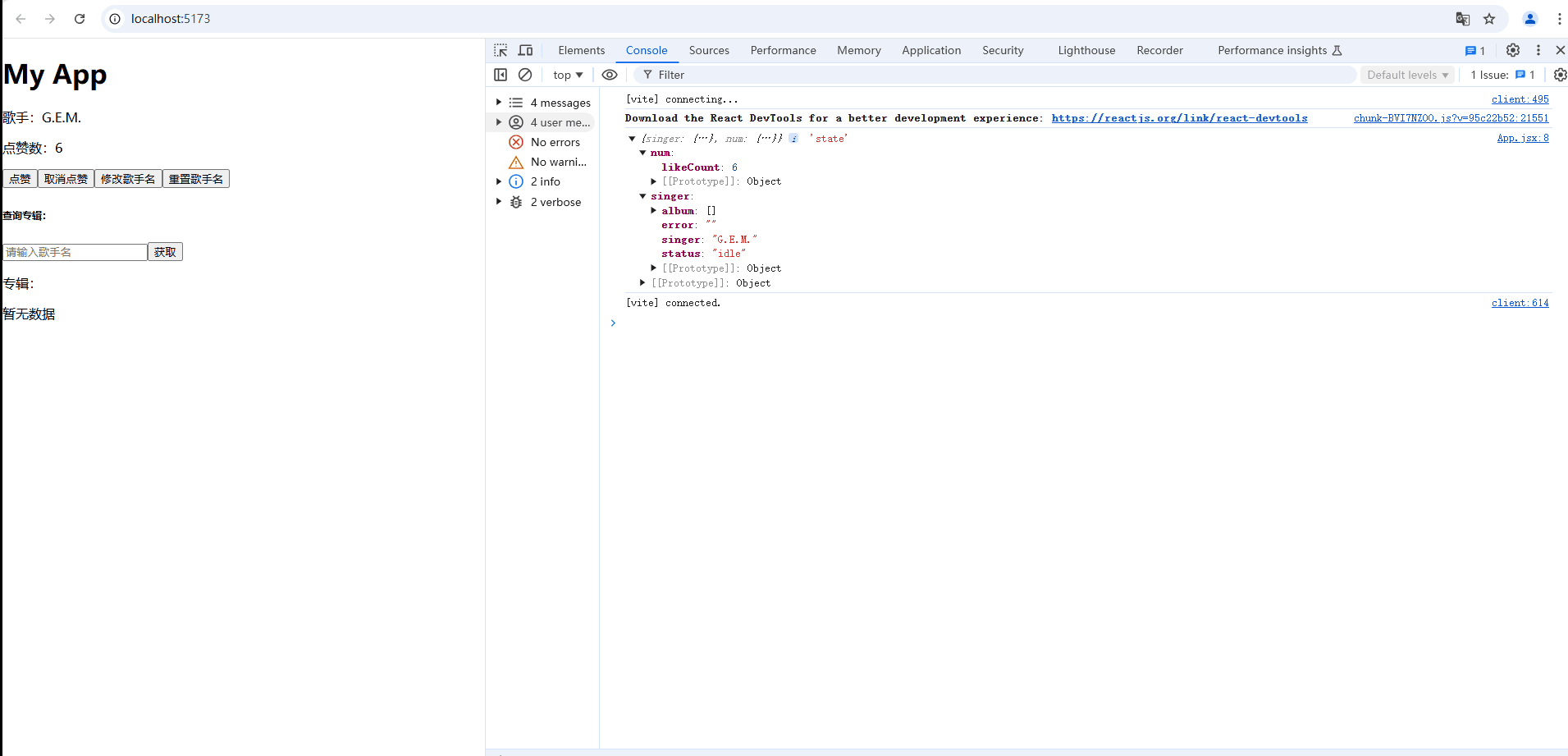Switch to the Elements tab
This screenshot has width=1568, height=756.
pos(581,50)
